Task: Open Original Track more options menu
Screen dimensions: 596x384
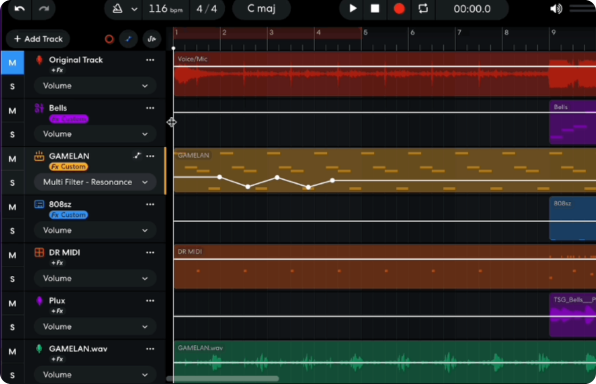Action: click(150, 60)
